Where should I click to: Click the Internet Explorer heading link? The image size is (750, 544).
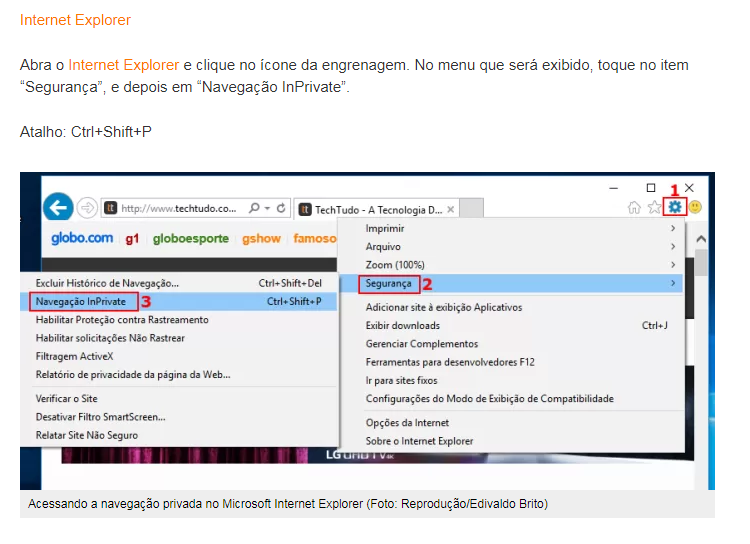click(x=75, y=20)
